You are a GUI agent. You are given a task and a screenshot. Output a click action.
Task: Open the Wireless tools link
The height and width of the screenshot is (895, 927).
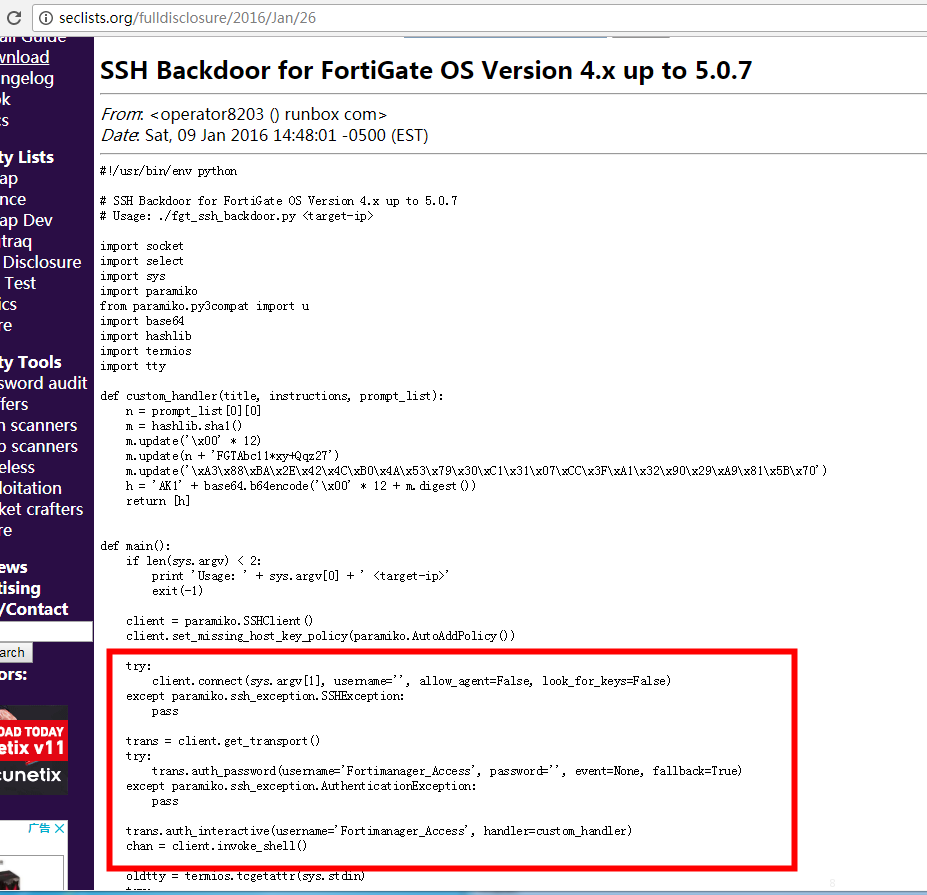[18, 468]
